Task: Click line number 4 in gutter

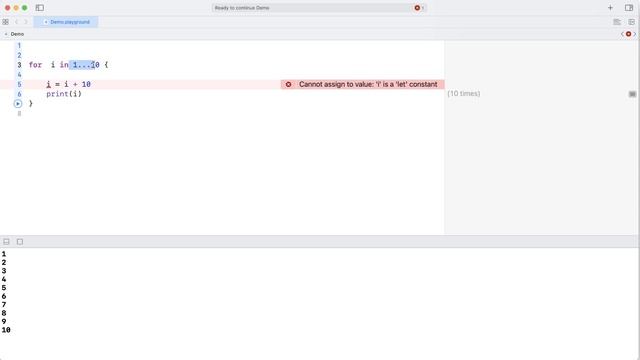Action: tap(19, 75)
